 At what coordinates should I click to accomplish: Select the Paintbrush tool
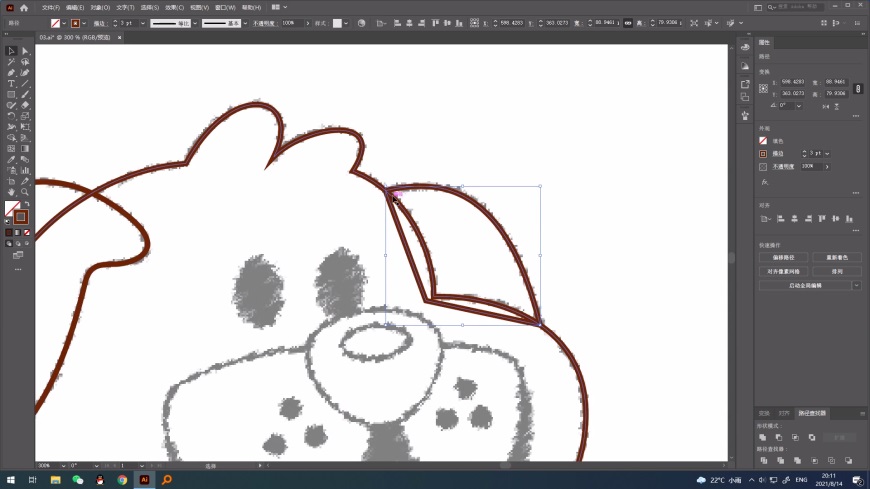pos(25,94)
